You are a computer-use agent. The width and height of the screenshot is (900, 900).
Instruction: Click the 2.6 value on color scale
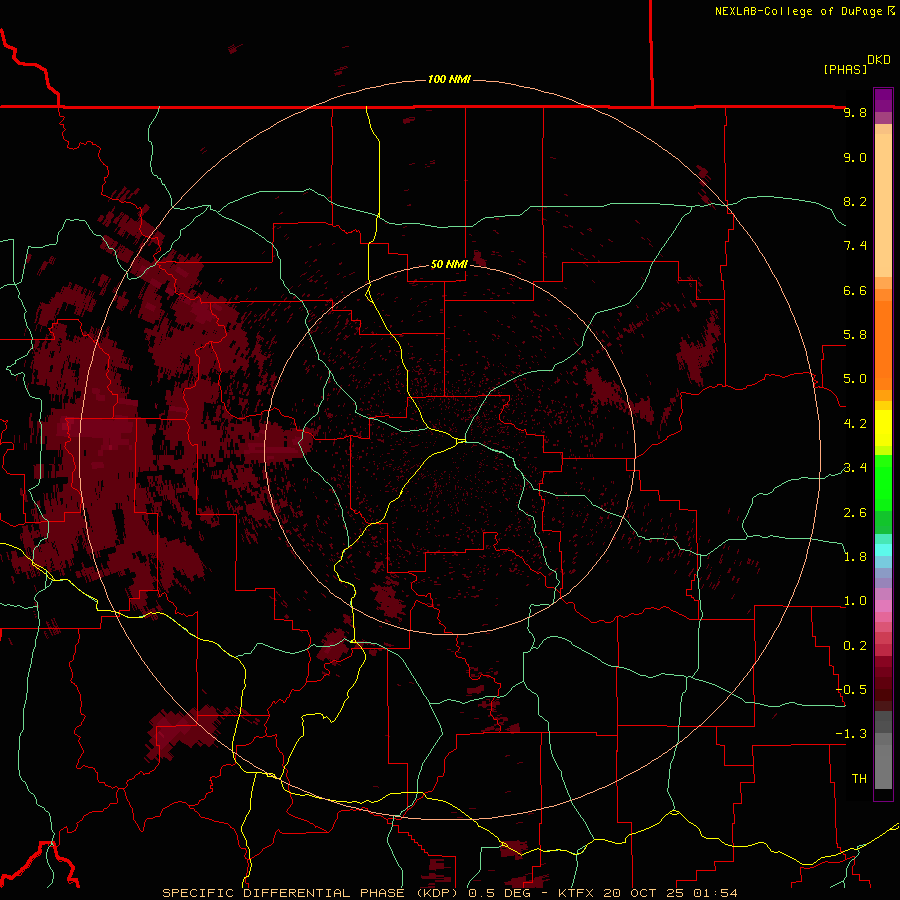pos(855,512)
